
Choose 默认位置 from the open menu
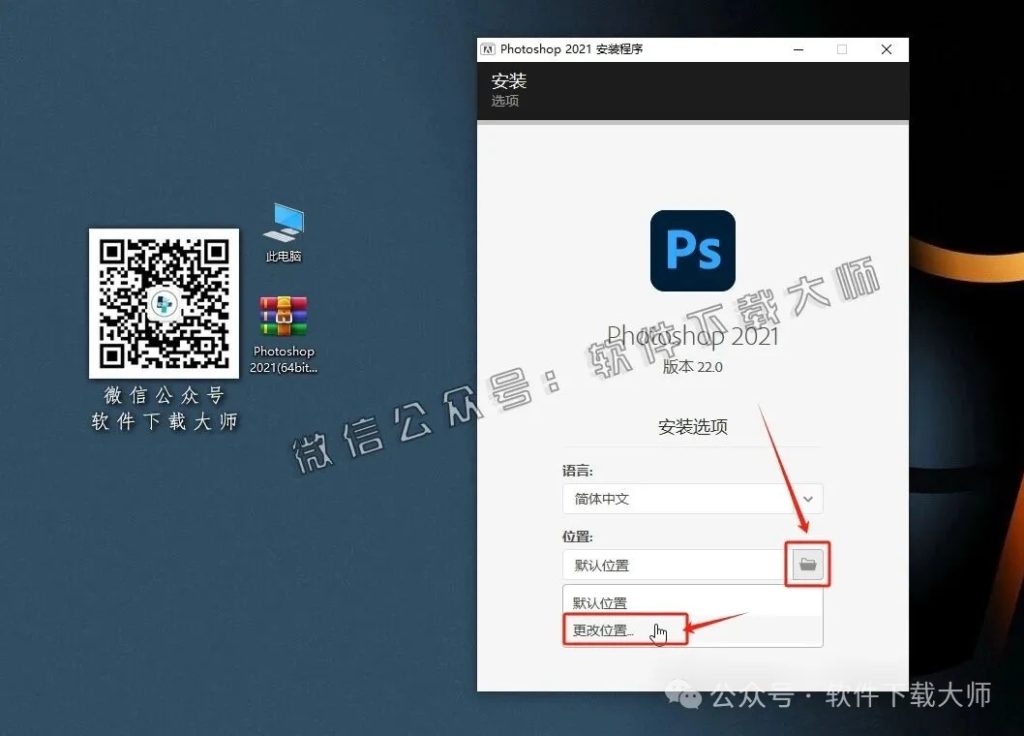tap(600, 601)
